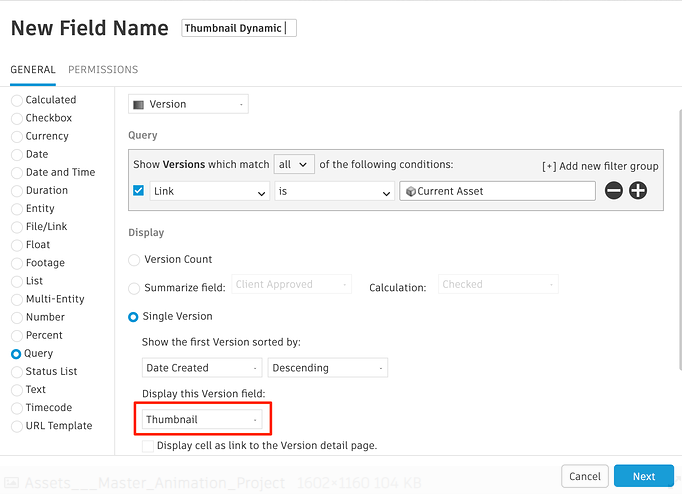Screen dimensions: 682x494
Task: Select the File/Link field type
Action: pos(17,227)
